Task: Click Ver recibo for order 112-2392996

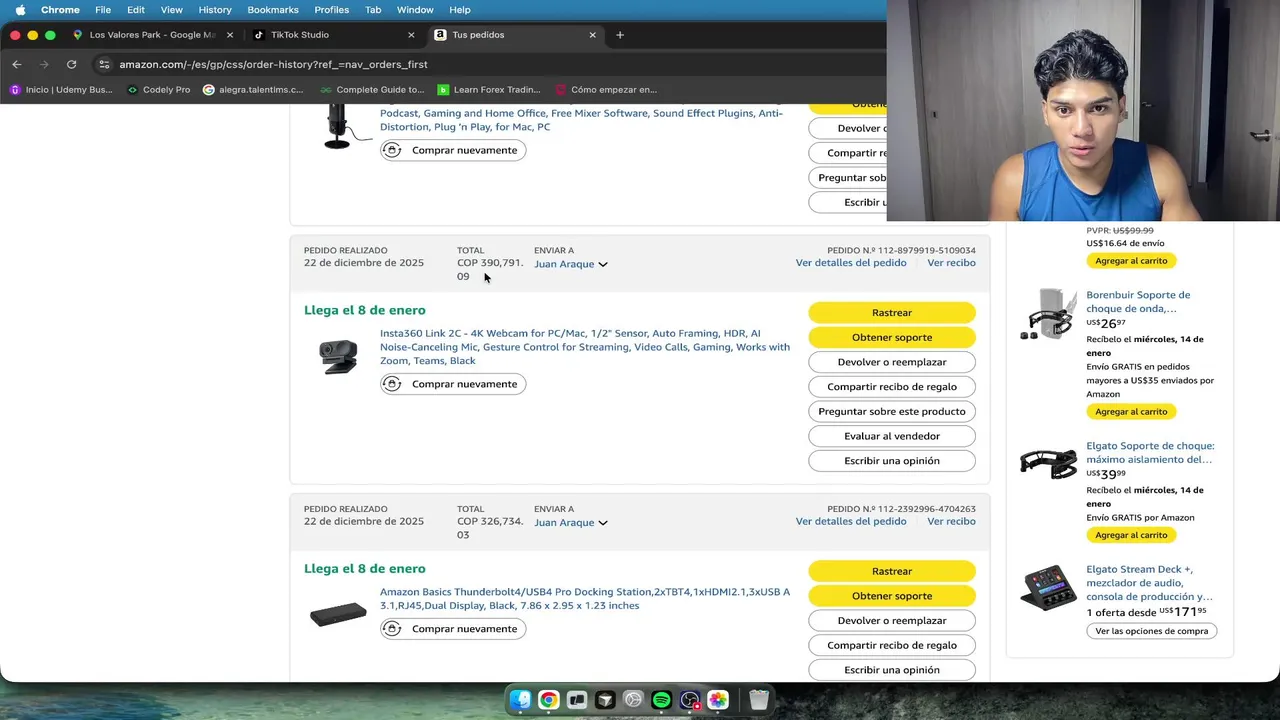Action: click(x=951, y=522)
